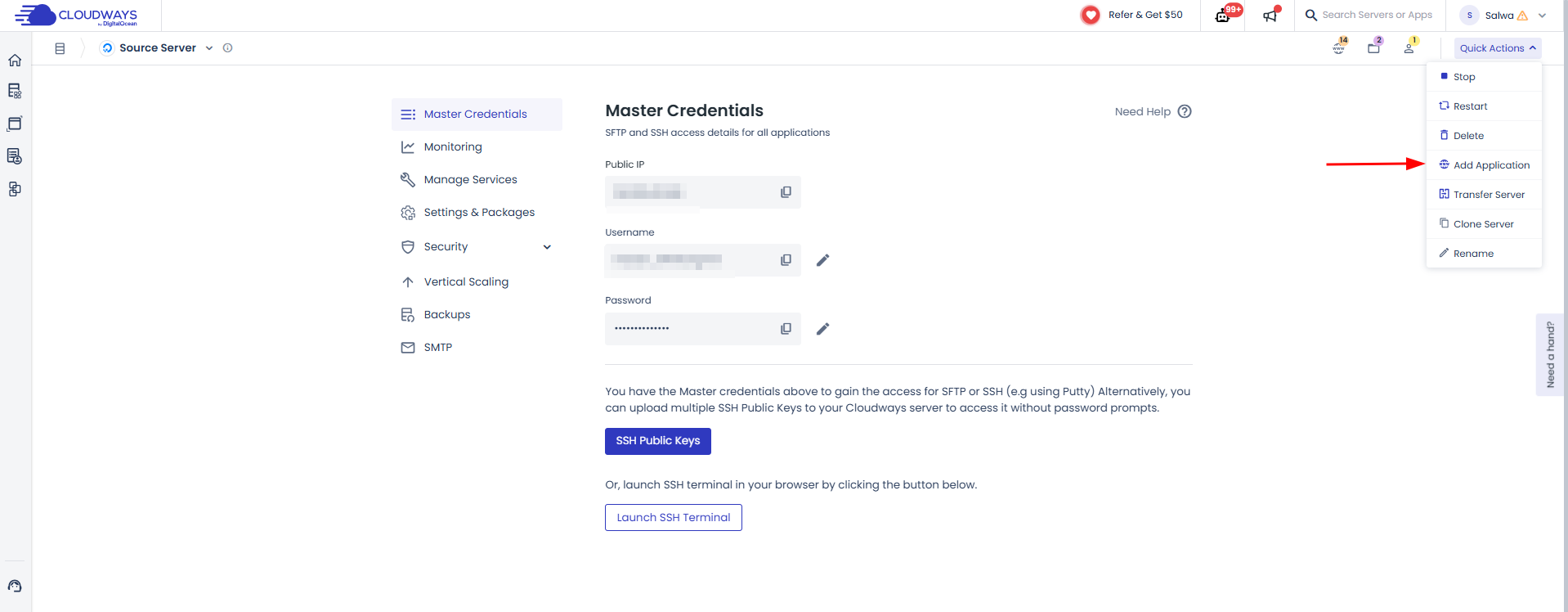Copy the Password value
1568x612 pixels.
pos(786,329)
